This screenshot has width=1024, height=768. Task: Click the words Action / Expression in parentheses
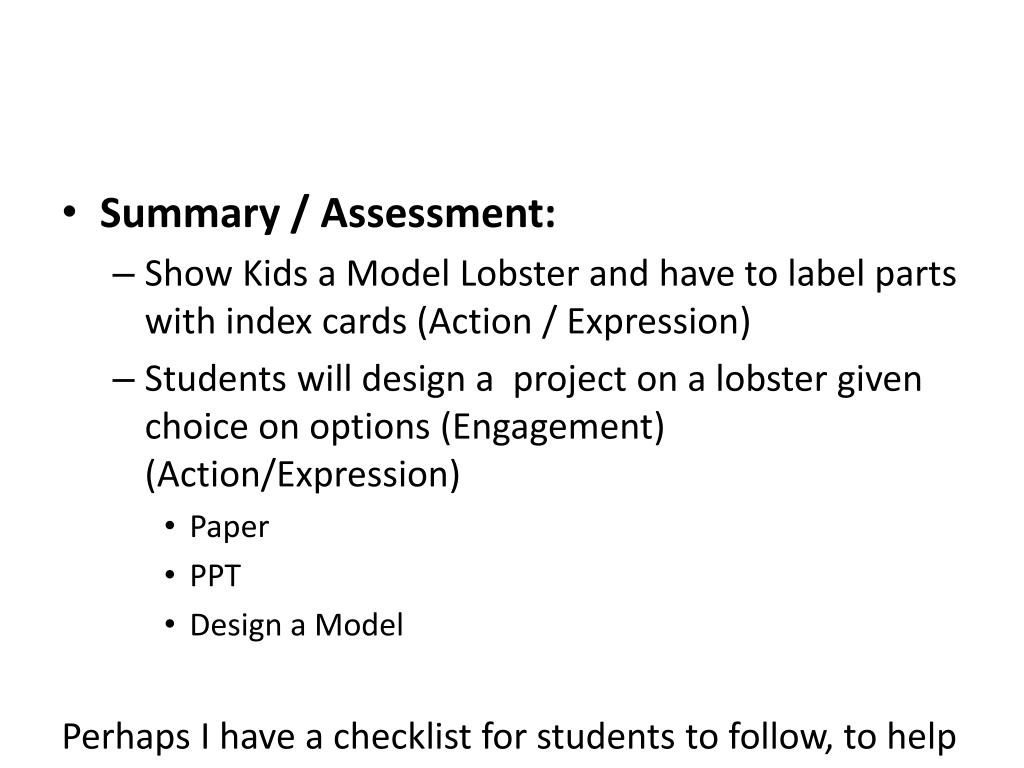(584, 321)
